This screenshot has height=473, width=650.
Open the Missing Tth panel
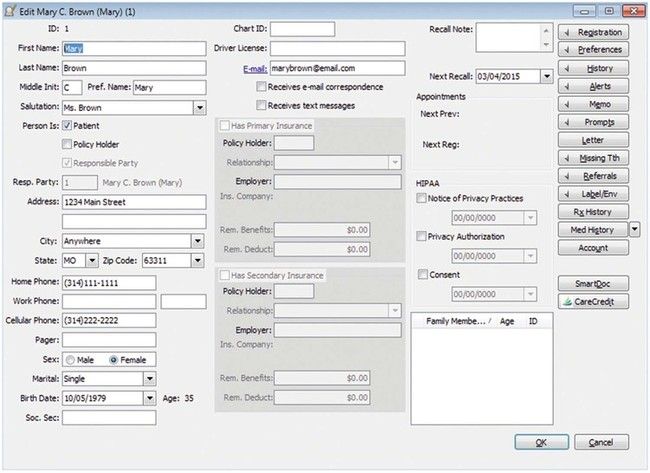click(x=592, y=158)
